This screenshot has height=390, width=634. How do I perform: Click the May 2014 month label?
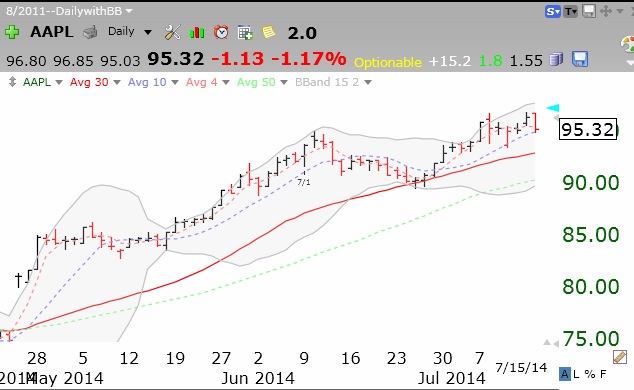(x=66, y=379)
